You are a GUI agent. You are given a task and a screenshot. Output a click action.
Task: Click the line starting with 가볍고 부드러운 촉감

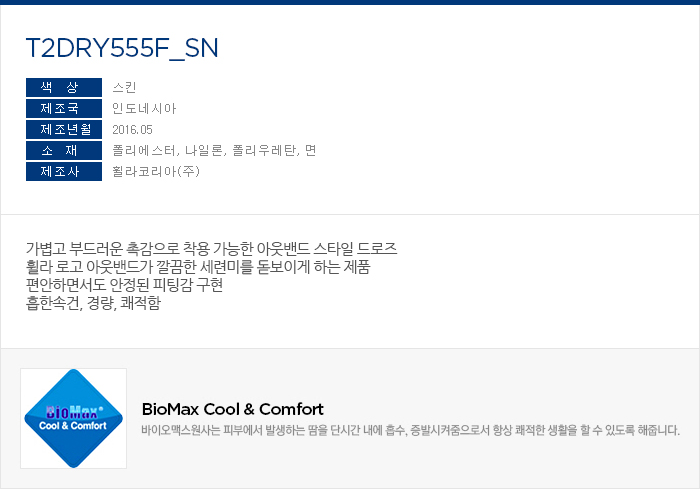(x=212, y=249)
